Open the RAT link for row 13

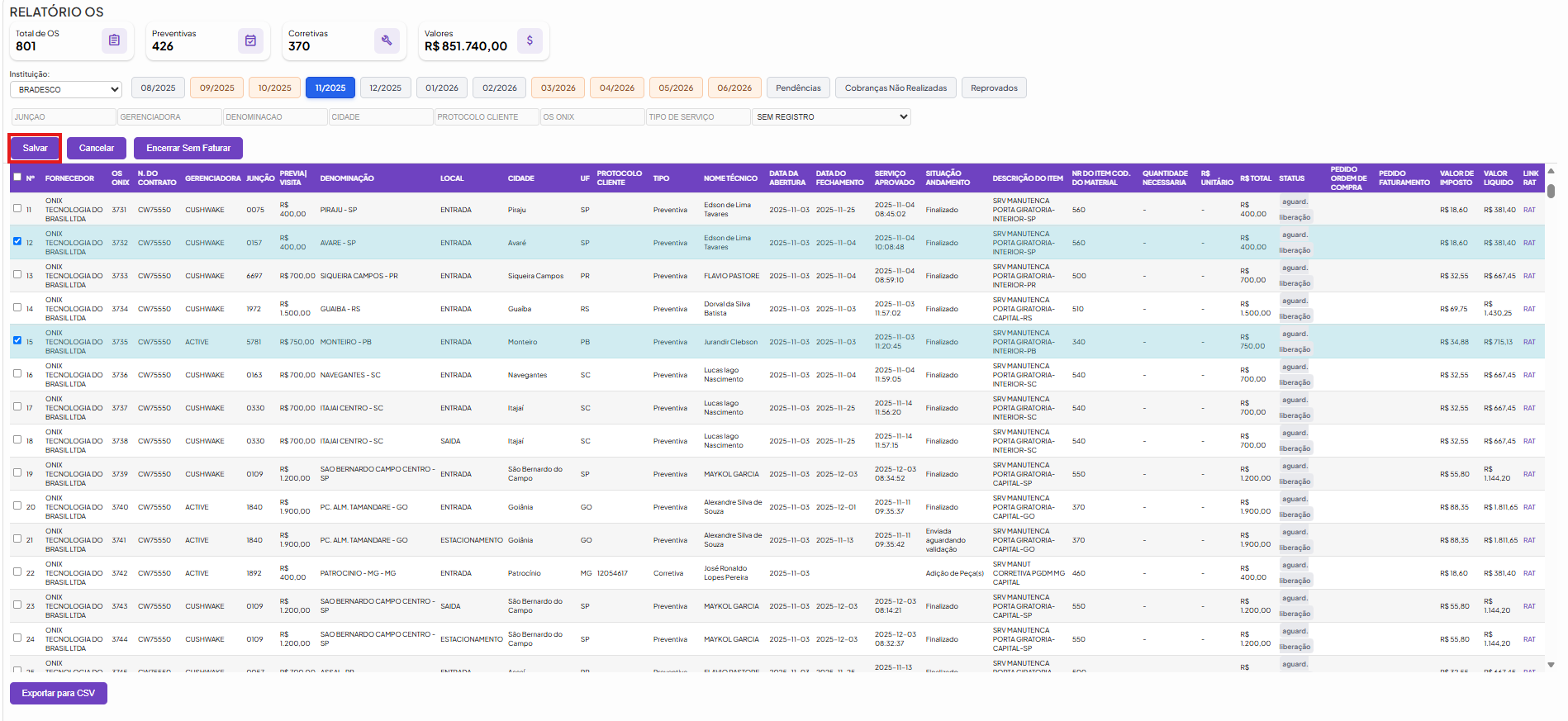tap(1529, 276)
